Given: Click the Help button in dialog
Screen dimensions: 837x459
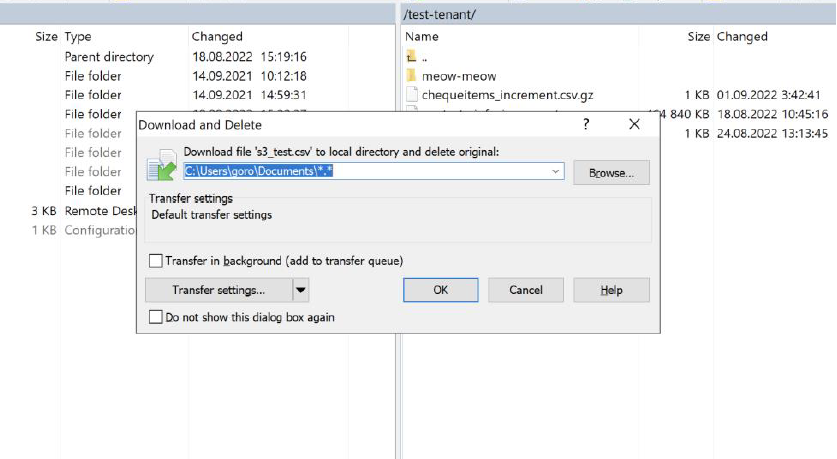Looking at the screenshot, I should (611, 290).
